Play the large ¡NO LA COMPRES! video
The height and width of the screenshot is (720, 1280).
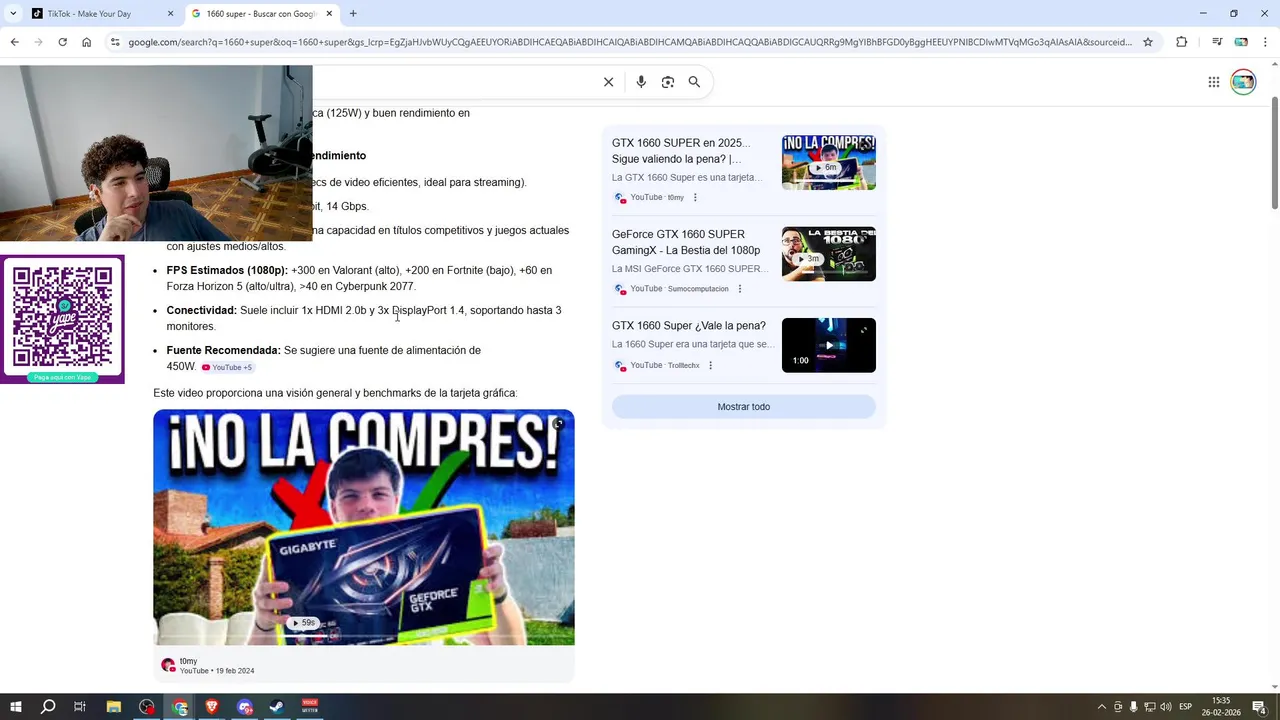point(364,527)
